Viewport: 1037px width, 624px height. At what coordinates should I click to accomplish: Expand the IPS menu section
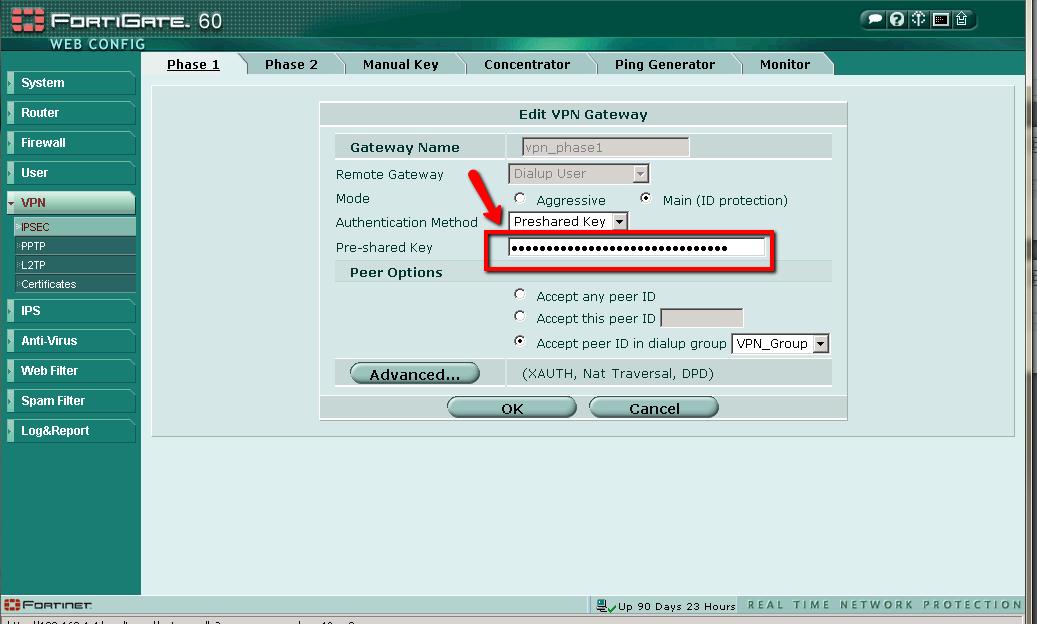click(71, 311)
